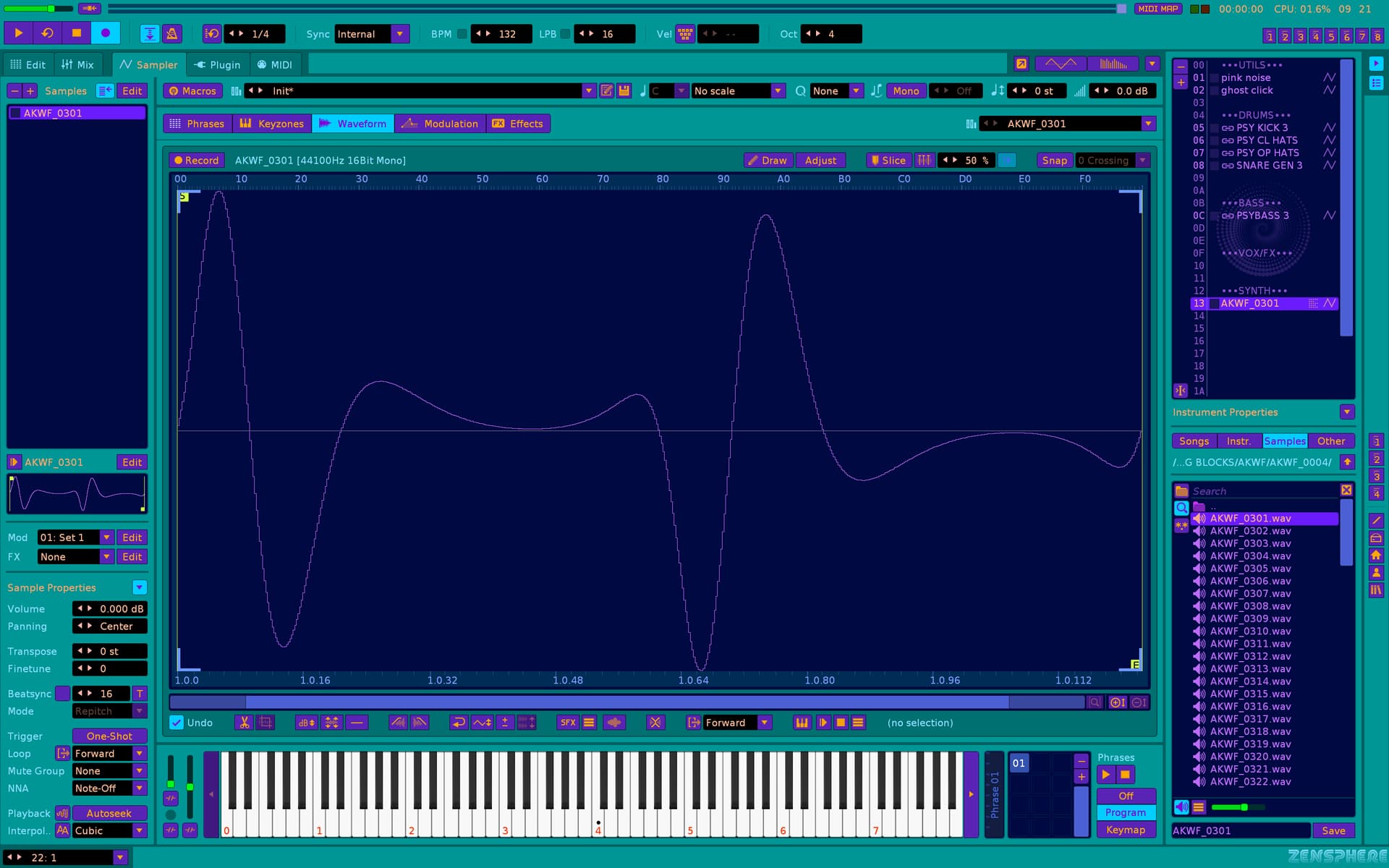This screenshot has height=868, width=1389.
Task: Open the MIDI tab
Action: pos(275,64)
